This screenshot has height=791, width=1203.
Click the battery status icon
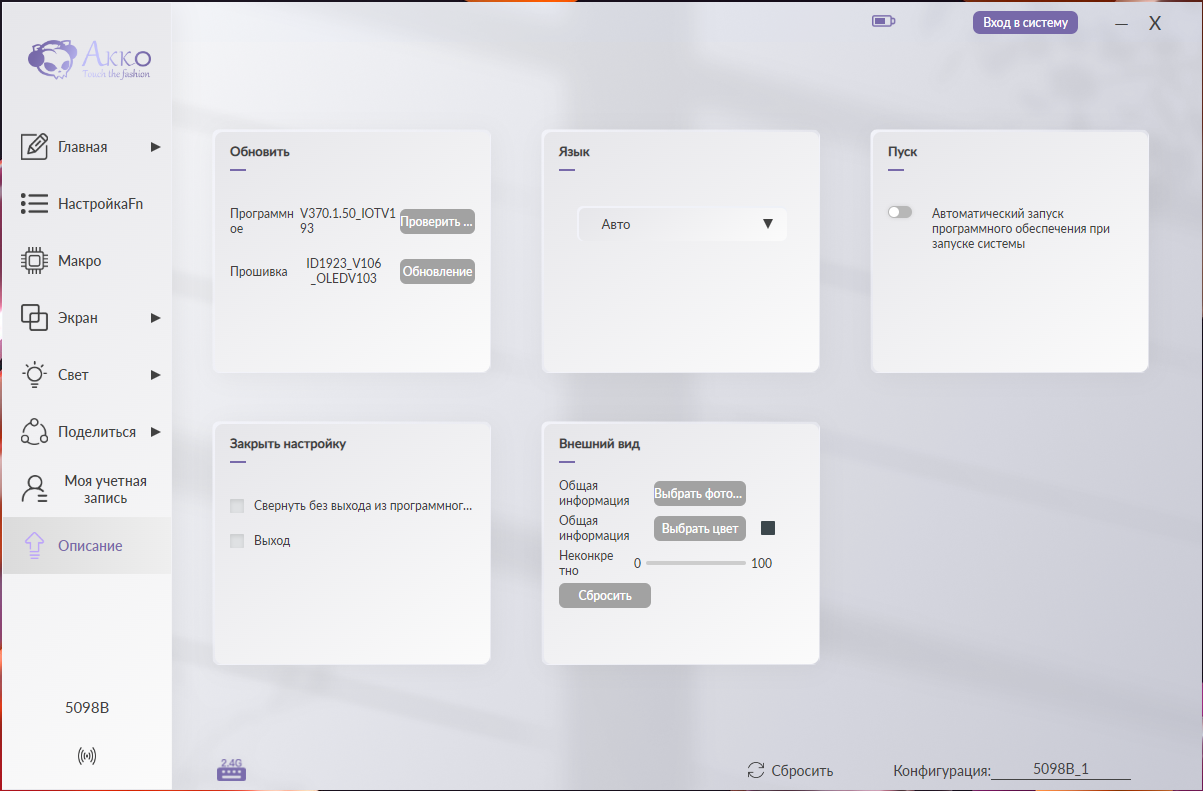884,21
